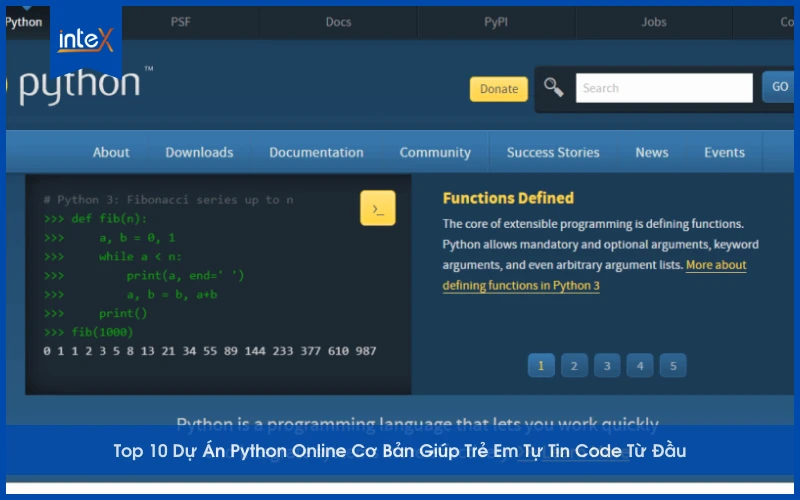Screen dimensions: 800x500
Task: Click the Fibonacci output number line
Action: tap(210, 351)
